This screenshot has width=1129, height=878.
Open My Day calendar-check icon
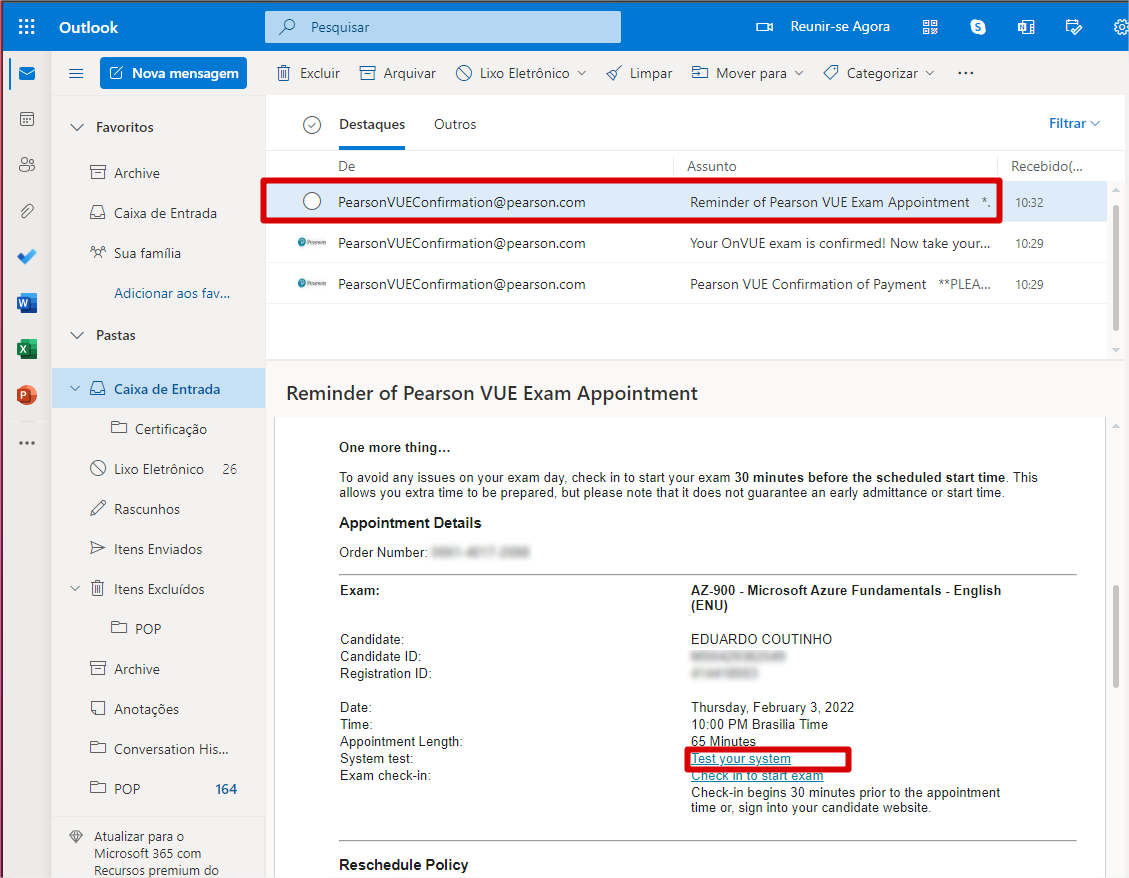click(x=1074, y=27)
